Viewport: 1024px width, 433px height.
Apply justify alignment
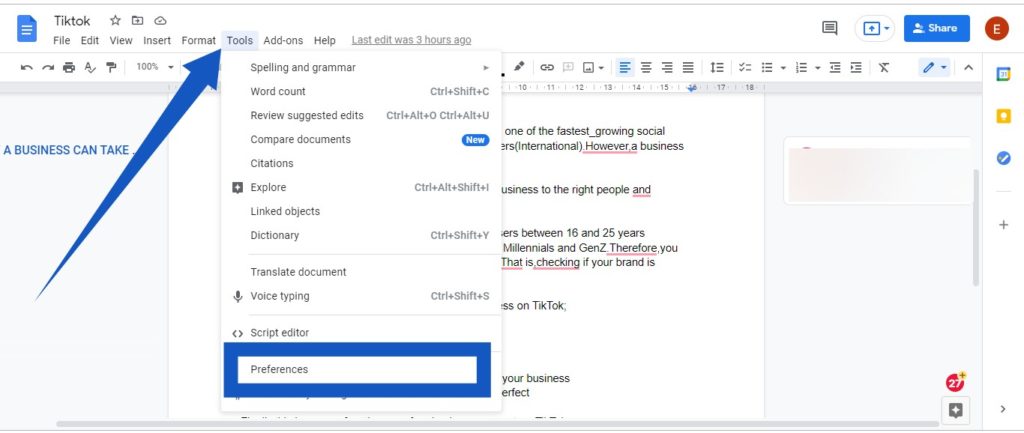pyautogui.click(x=688, y=67)
